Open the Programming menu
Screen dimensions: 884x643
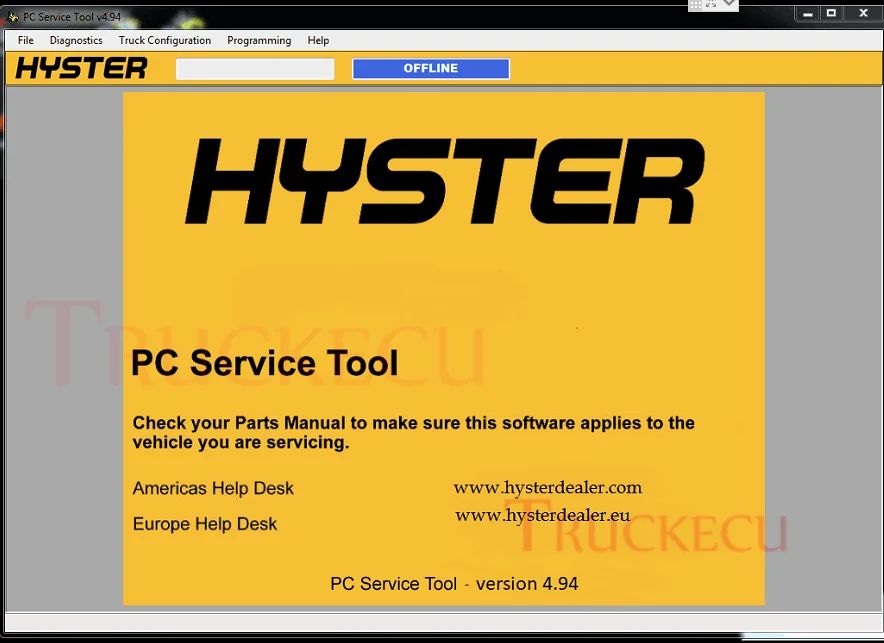coord(259,41)
